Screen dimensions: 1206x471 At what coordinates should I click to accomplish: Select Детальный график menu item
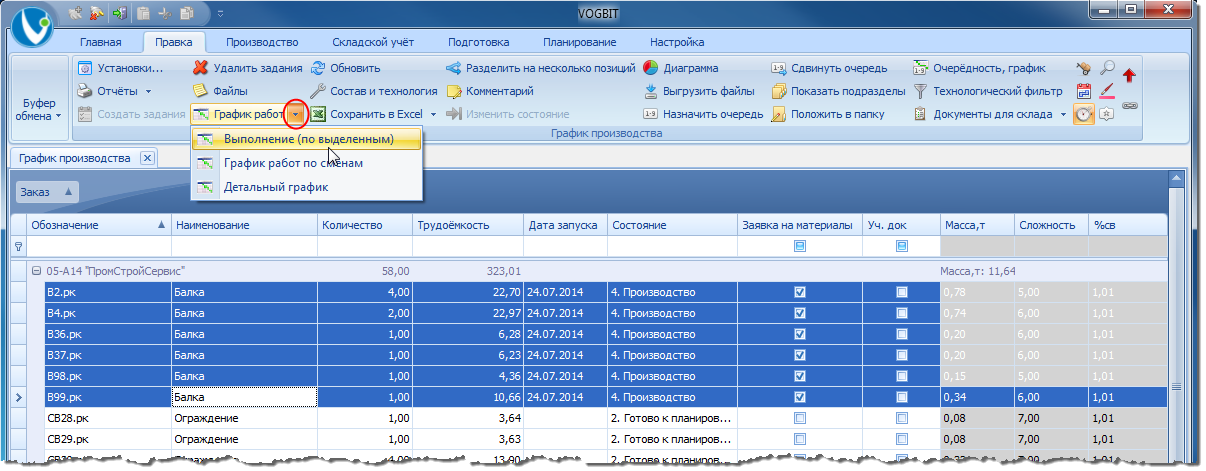(x=276, y=187)
